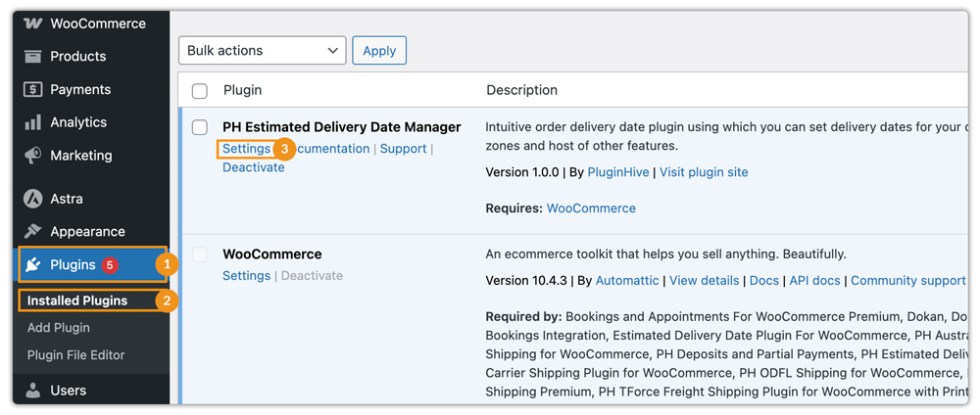Click Visit plugin site link
980x415 pixels.
pos(704,172)
